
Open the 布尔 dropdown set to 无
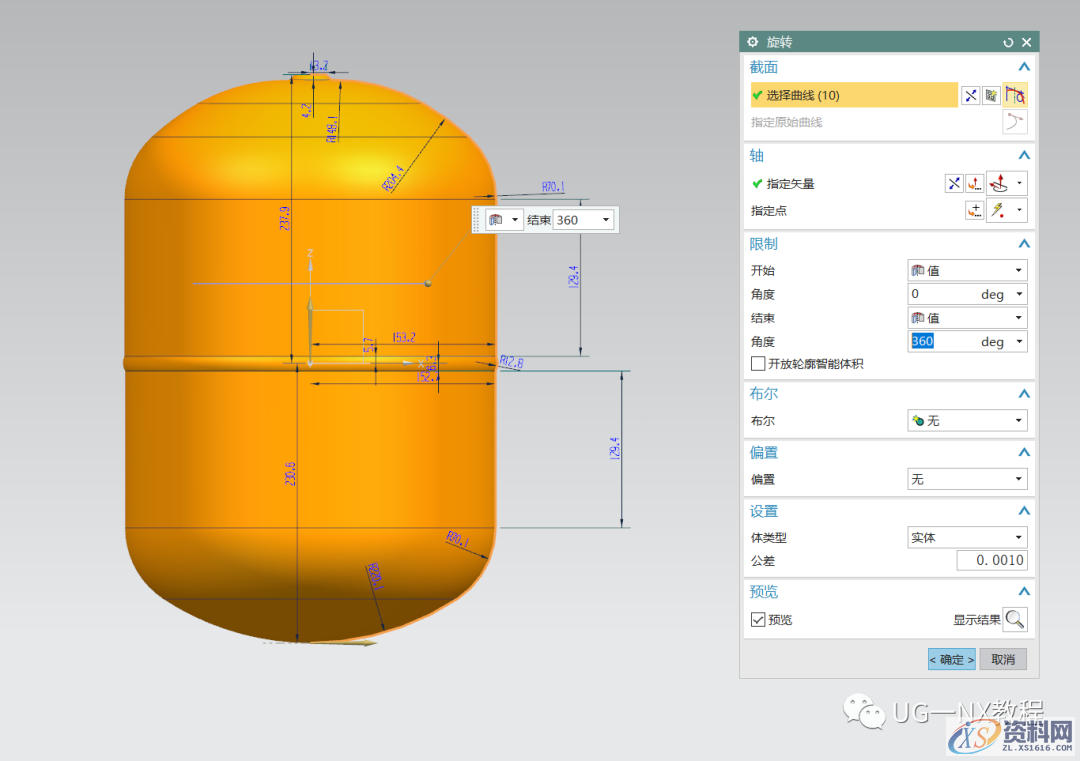pos(966,421)
